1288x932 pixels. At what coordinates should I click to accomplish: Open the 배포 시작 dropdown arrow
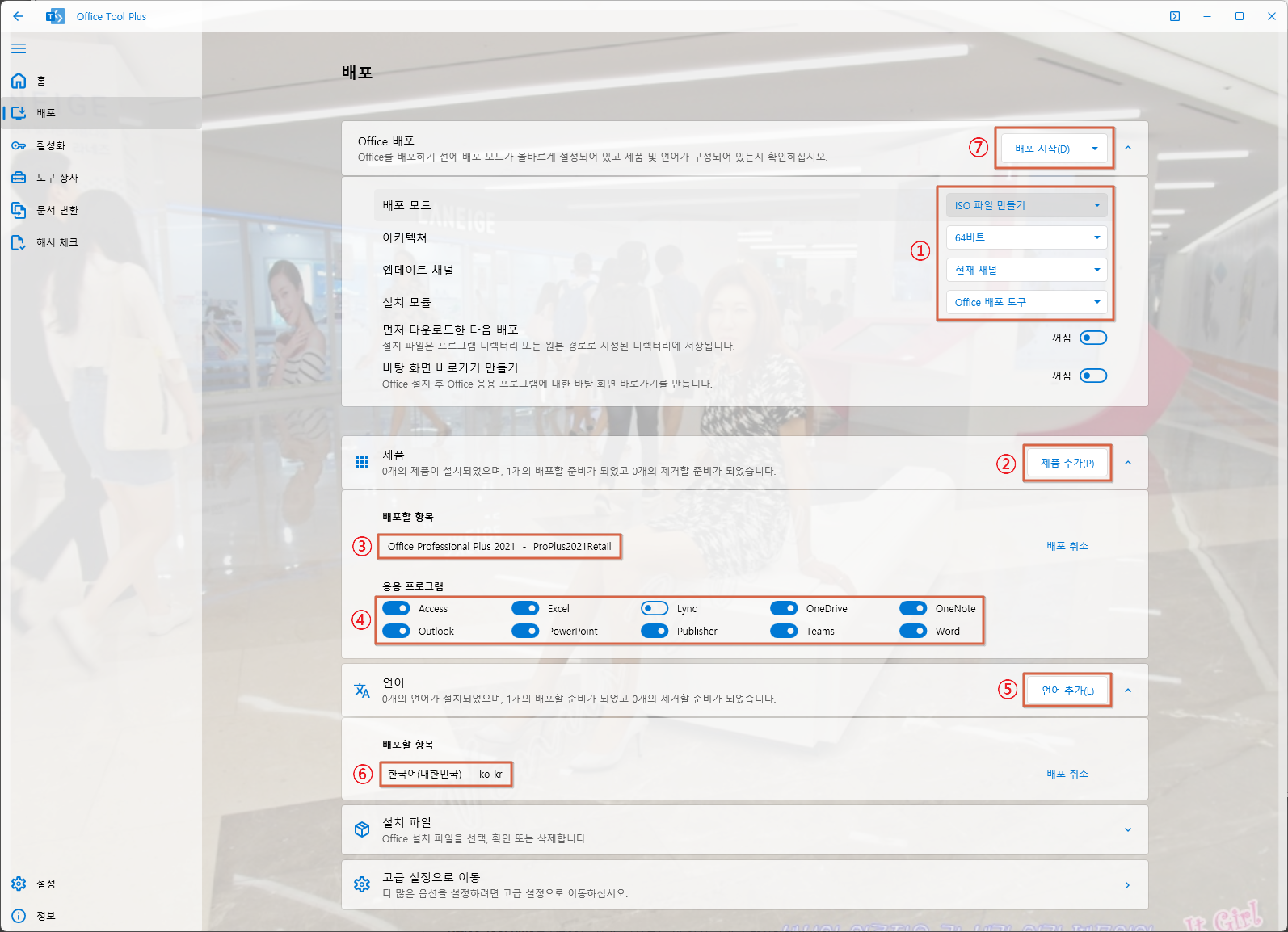1095,149
